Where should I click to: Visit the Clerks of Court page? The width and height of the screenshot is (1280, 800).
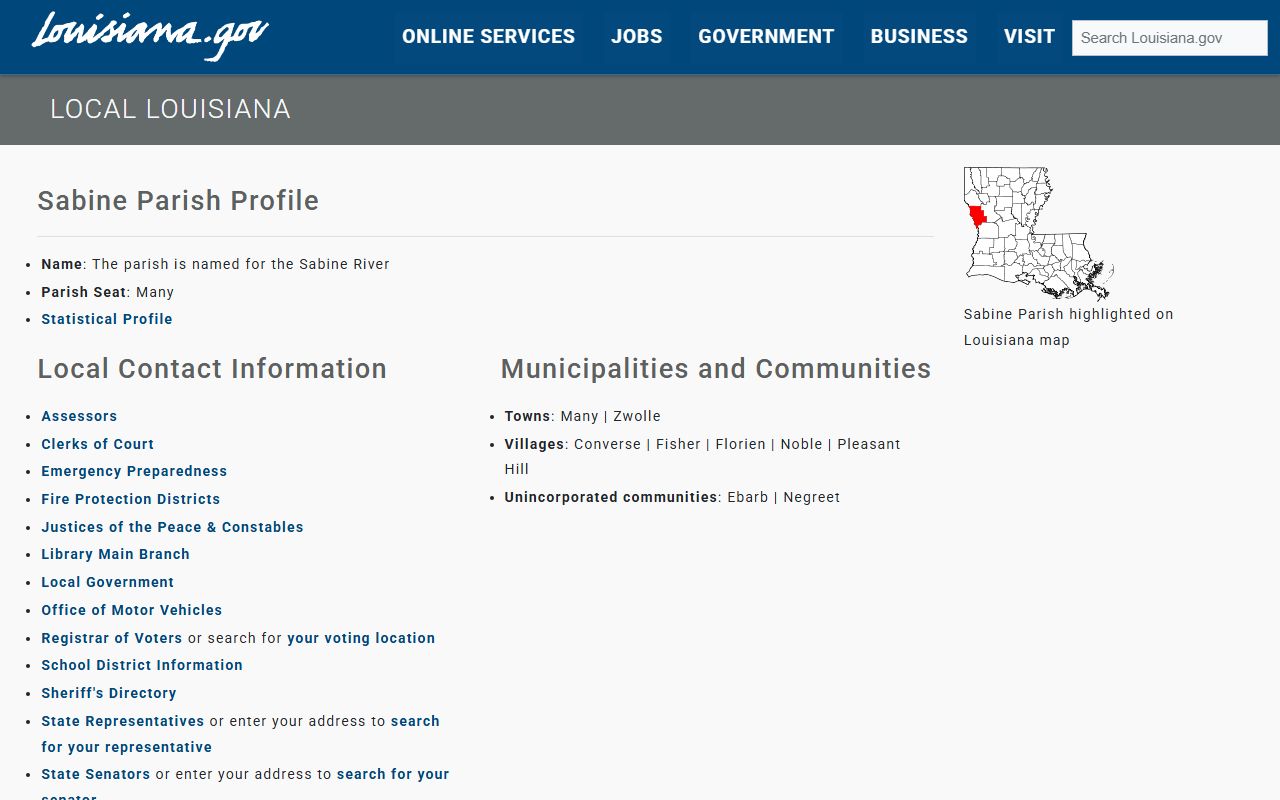click(x=97, y=444)
